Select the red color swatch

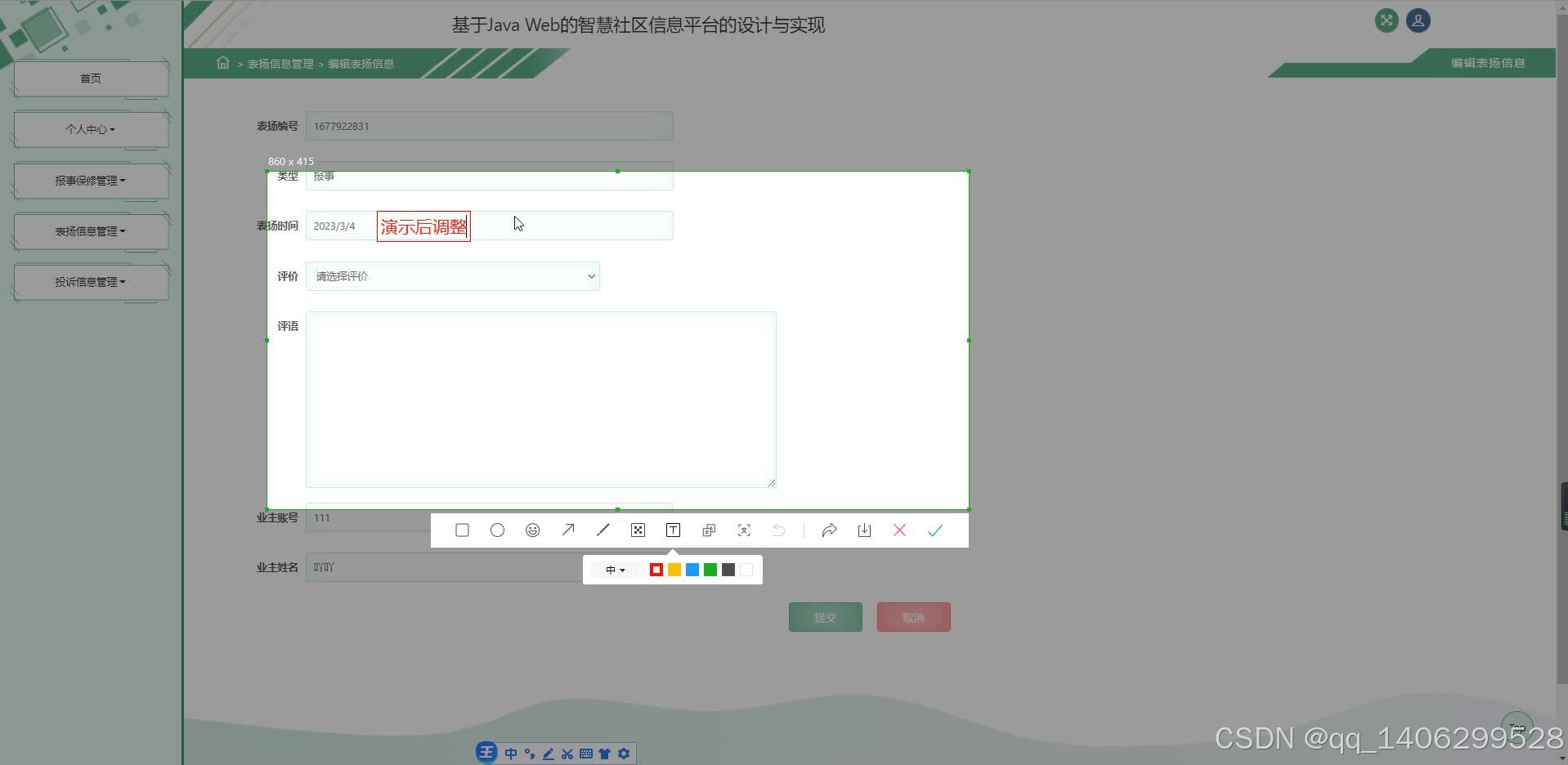point(656,570)
